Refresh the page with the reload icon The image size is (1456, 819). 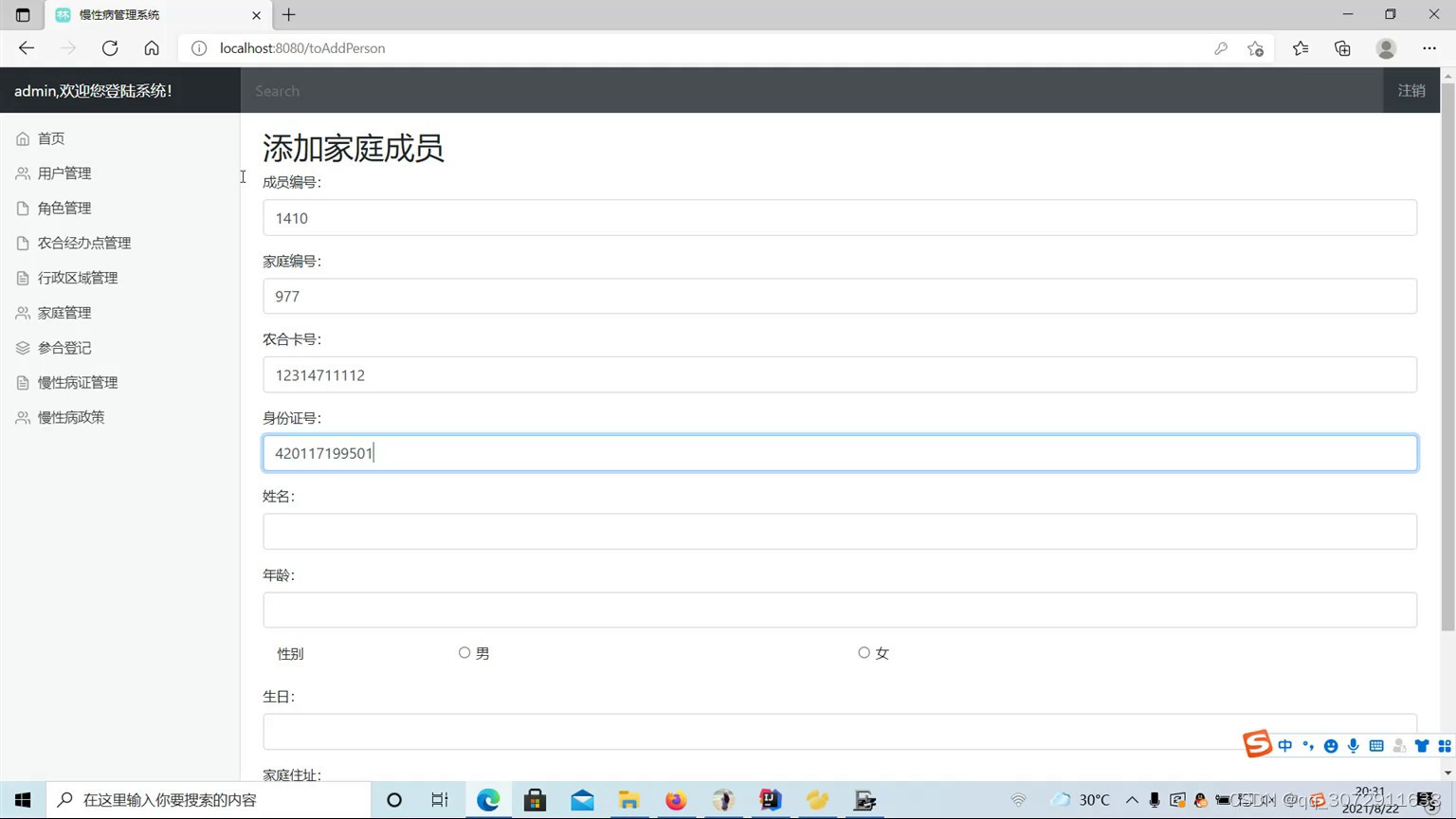pos(110,48)
